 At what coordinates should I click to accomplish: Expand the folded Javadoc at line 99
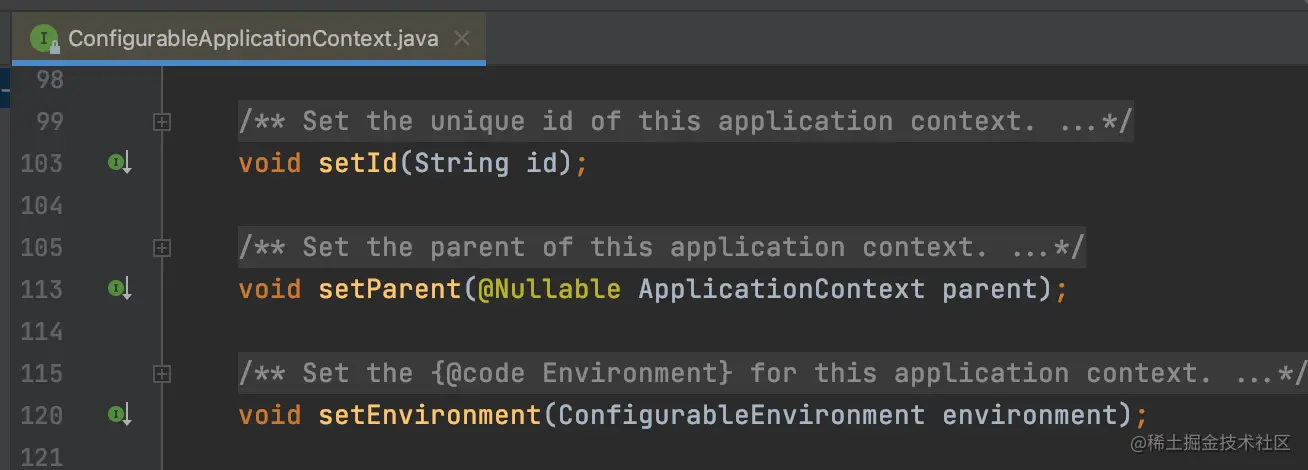[x=162, y=122]
